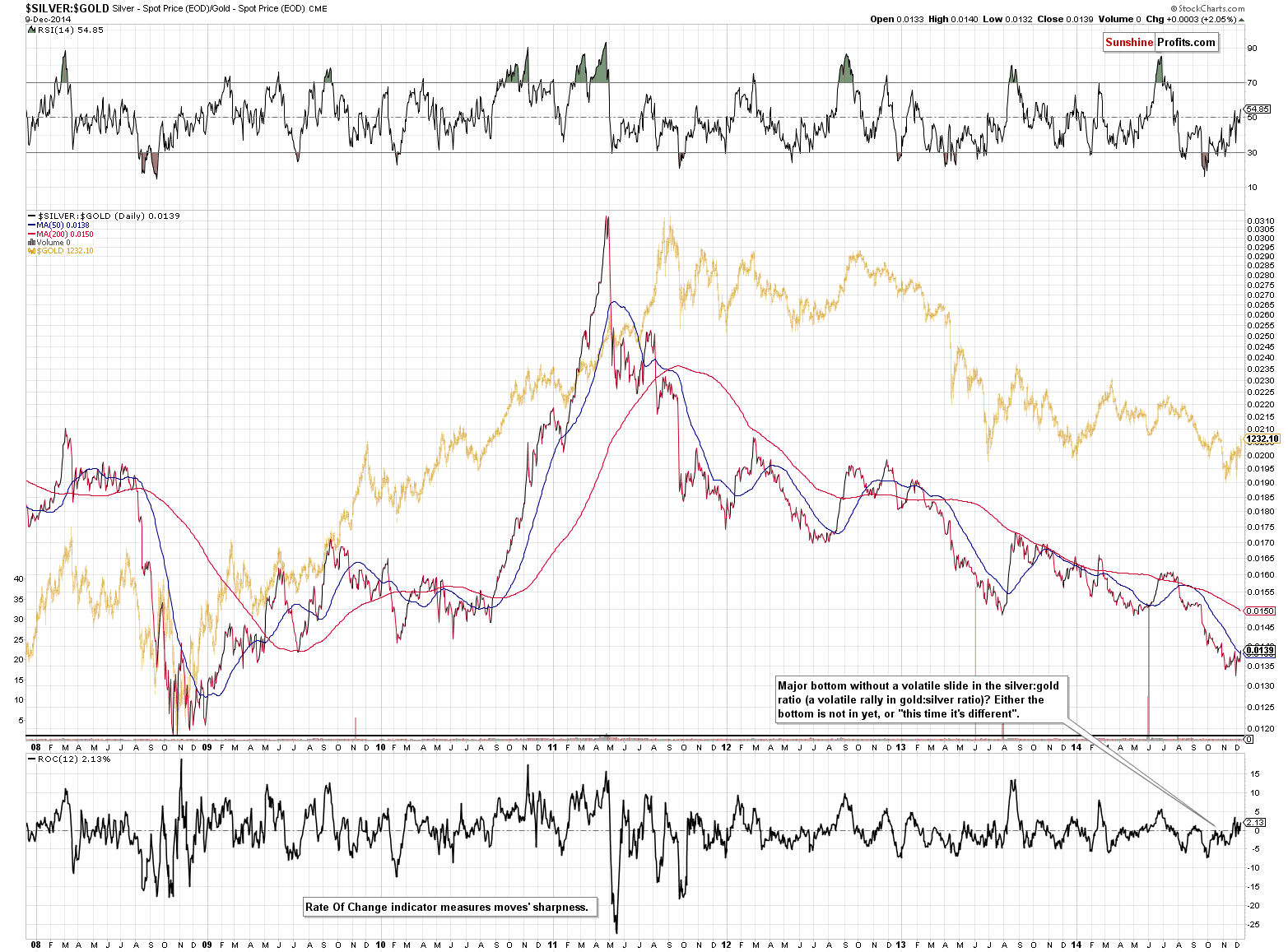Click the Open 0.0133 value in header
The width and height of the screenshot is (1288, 952).
[x=897, y=19]
